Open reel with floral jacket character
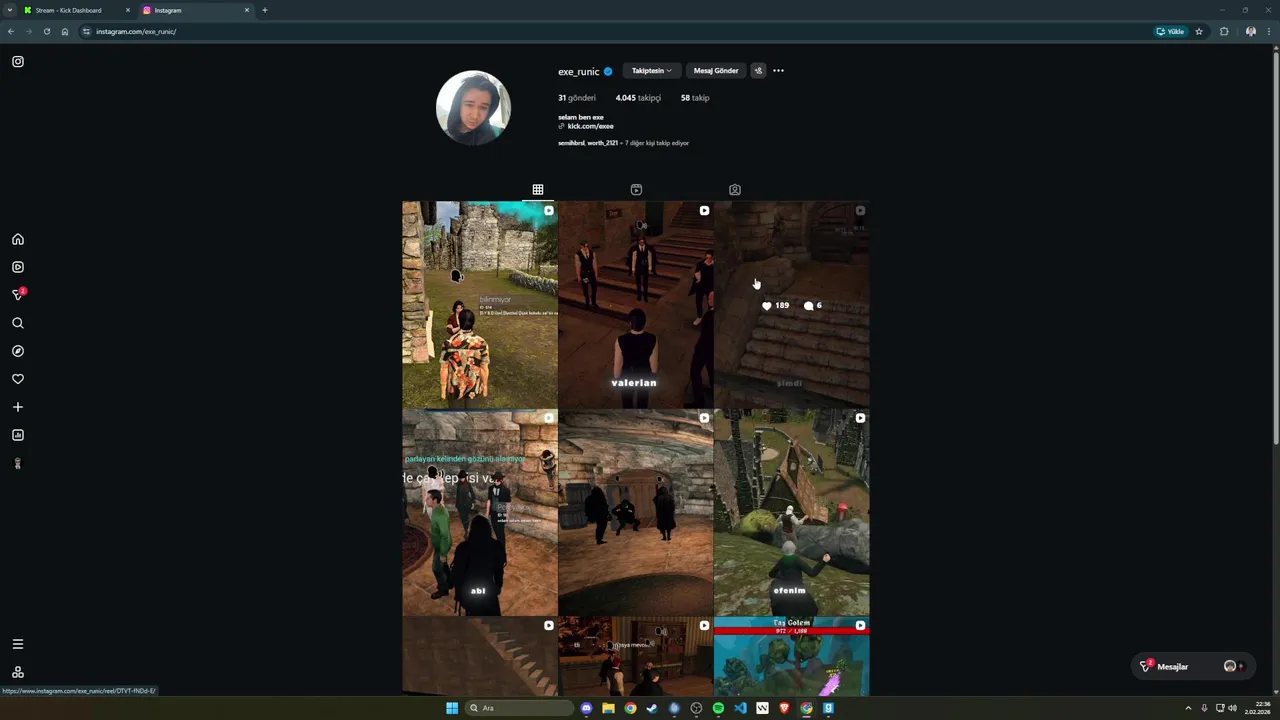Image resolution: width=1280 pixels, height=720 pixels. 480,305
